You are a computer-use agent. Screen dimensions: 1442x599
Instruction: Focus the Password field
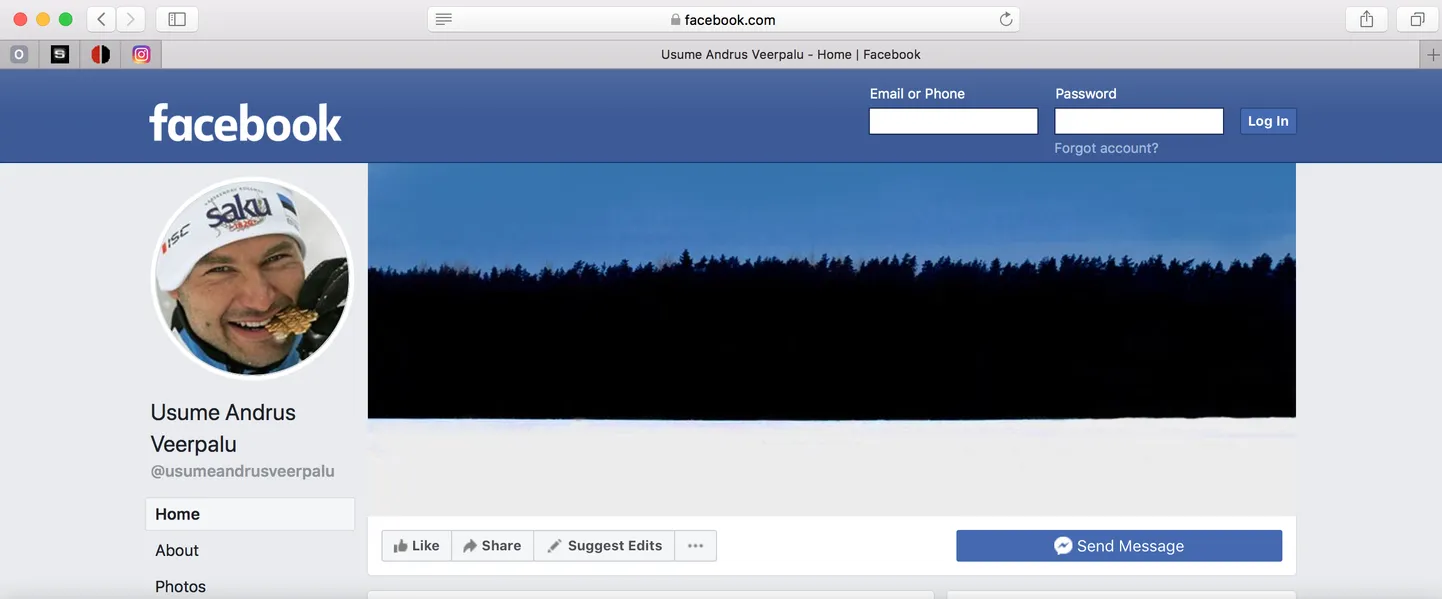tap(1139, 121)
